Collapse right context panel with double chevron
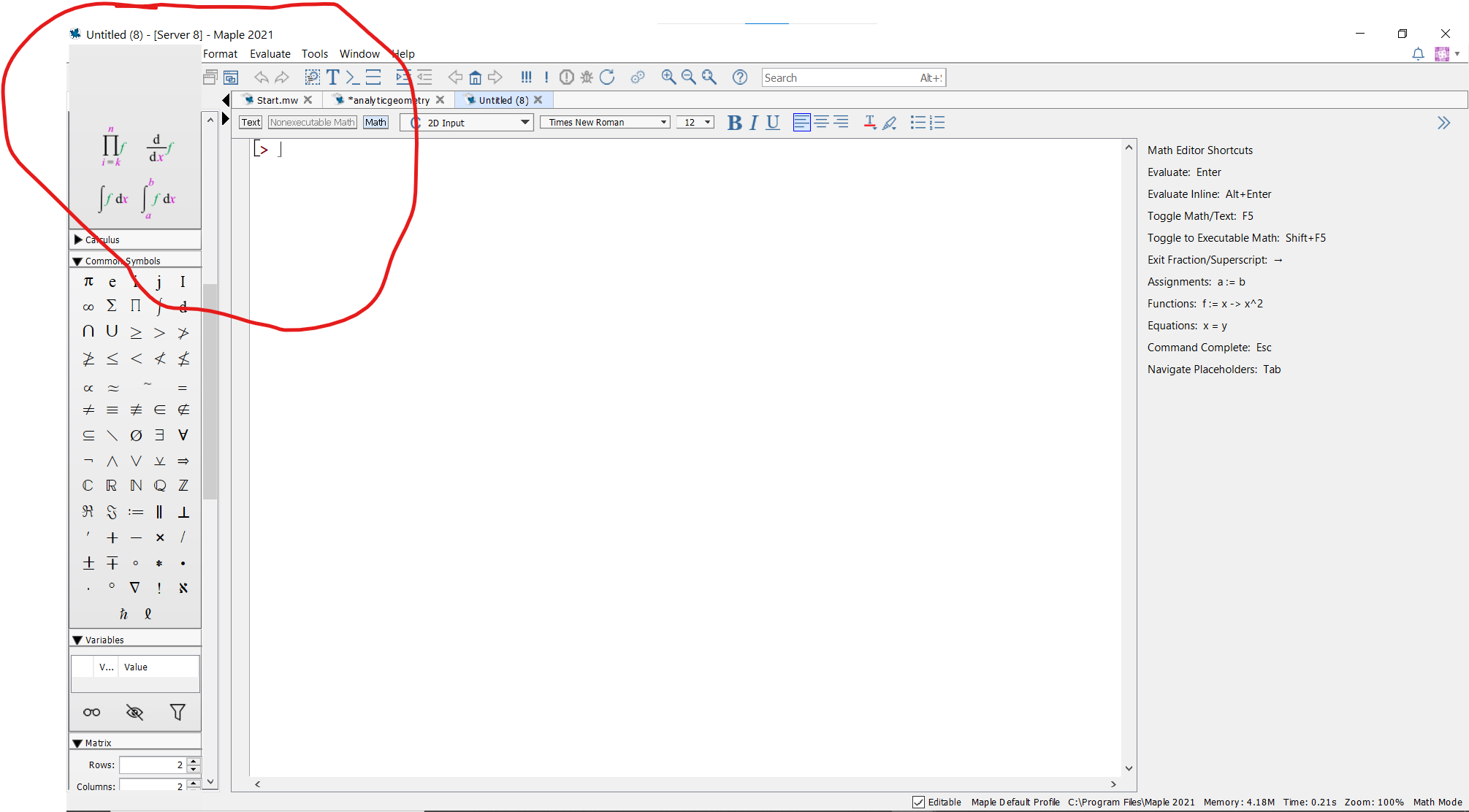The height and width of the screenshot is (812, 1469). [x=1443, y=123]
